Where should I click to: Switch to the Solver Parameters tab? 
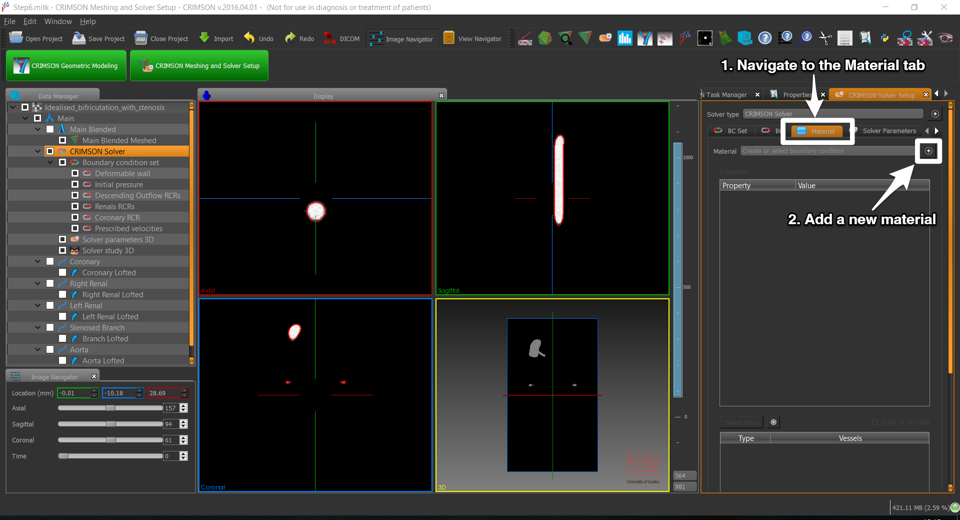(x=888, y=131)
